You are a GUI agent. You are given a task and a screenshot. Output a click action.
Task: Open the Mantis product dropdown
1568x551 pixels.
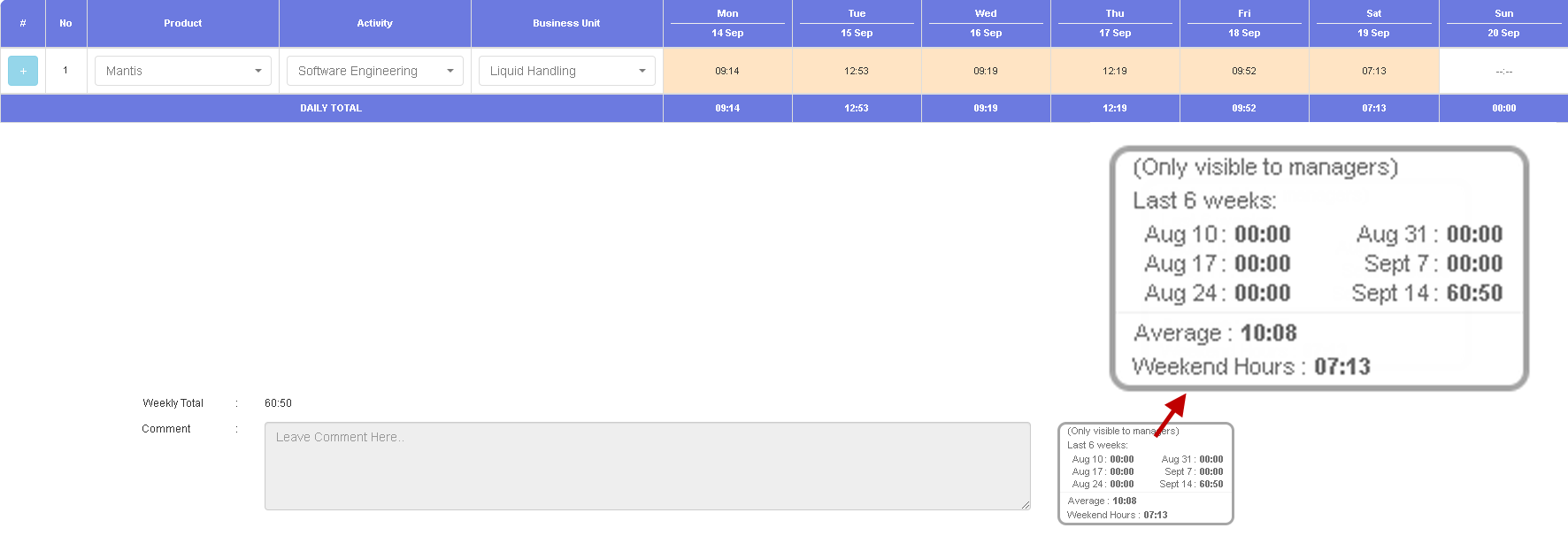tap(183, 71)
